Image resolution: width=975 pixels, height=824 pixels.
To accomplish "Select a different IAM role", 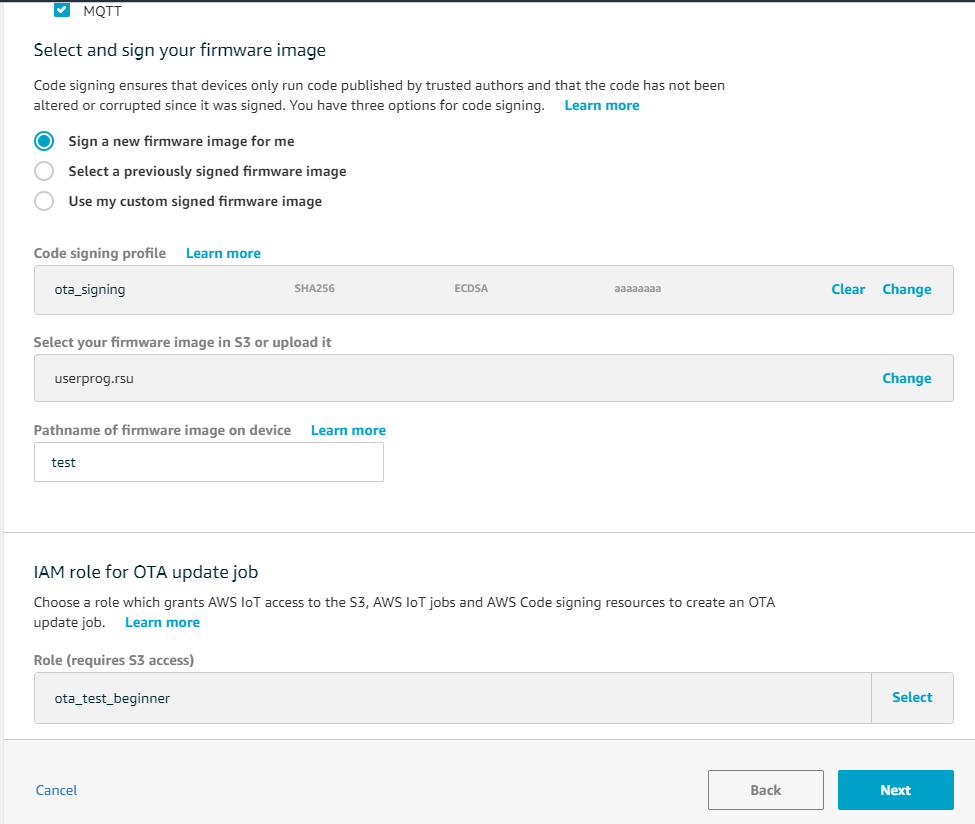I will coord(911,697).
